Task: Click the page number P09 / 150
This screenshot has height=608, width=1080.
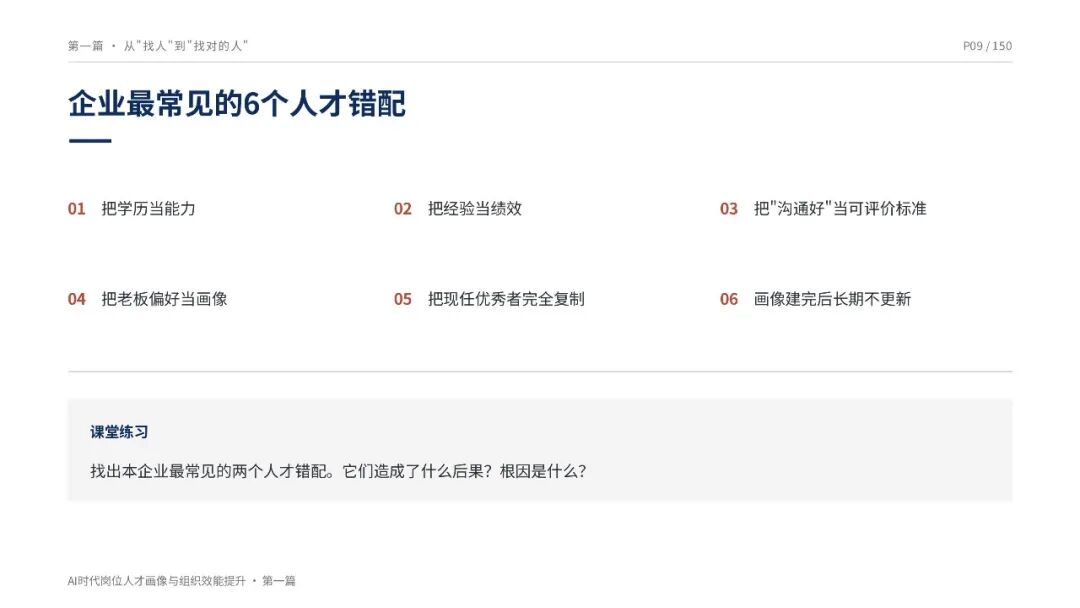Action: point(987,46)
